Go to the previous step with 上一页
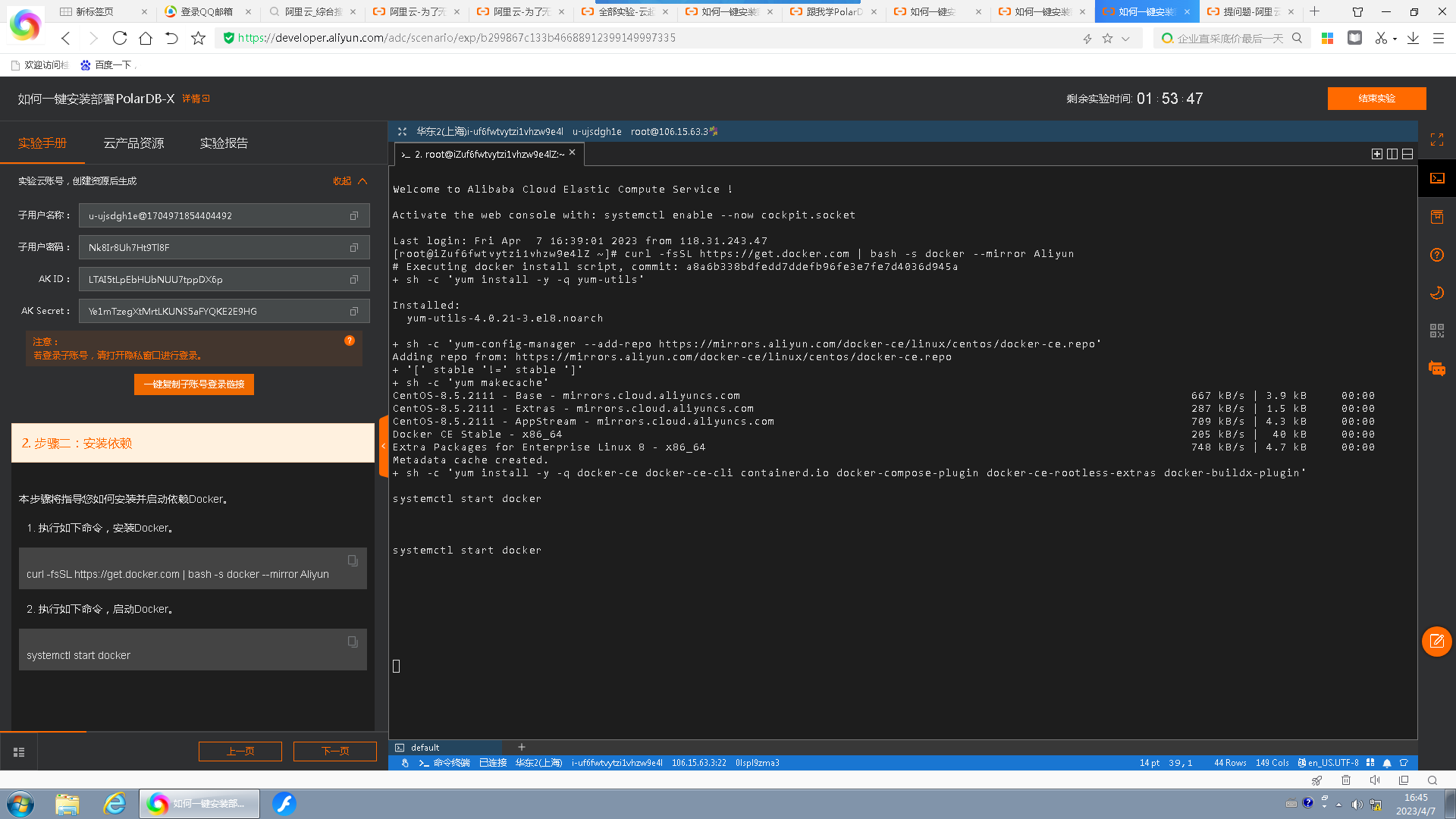 pos(240,752)
